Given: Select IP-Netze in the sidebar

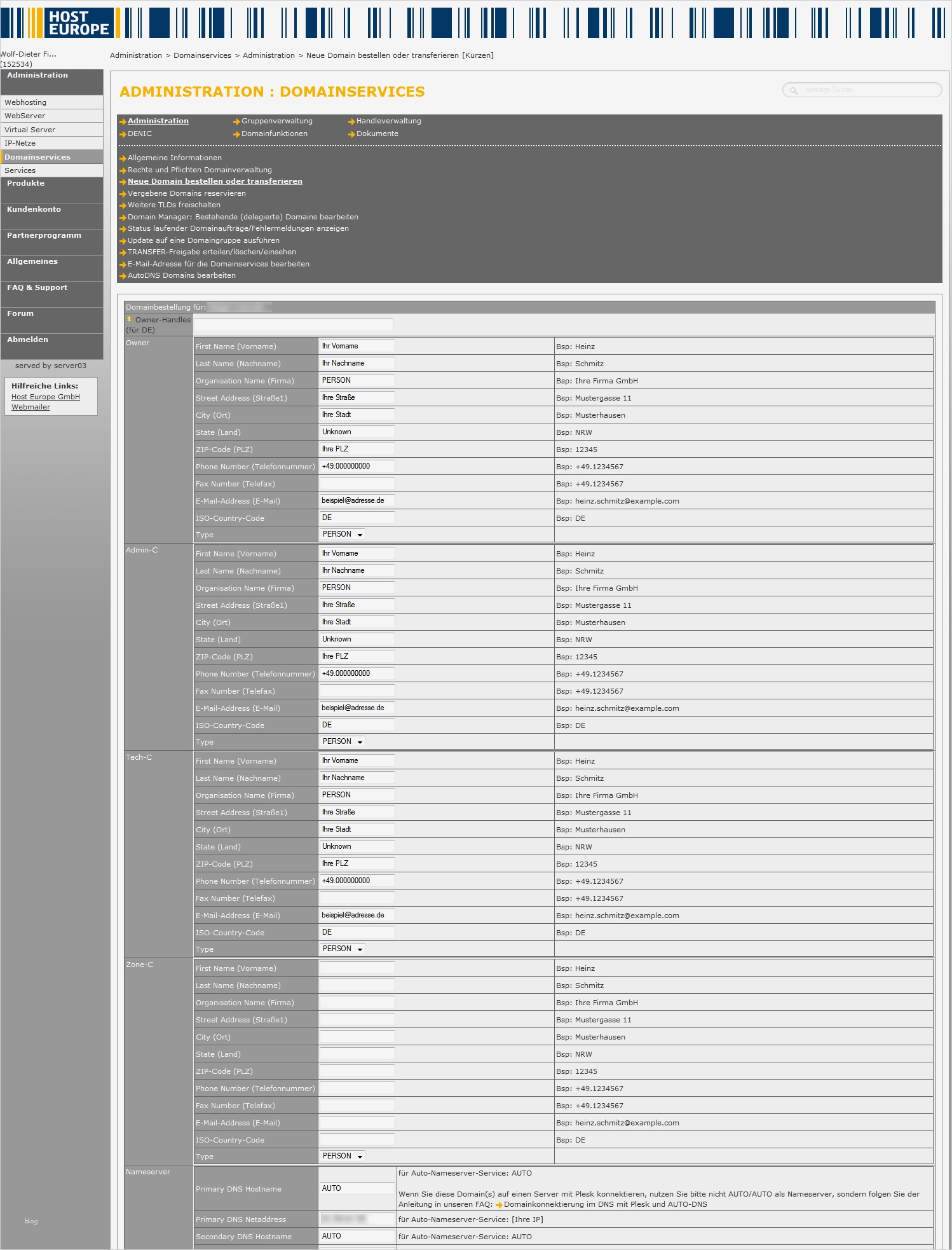Looking at the screenshot, I should point(51,143).
